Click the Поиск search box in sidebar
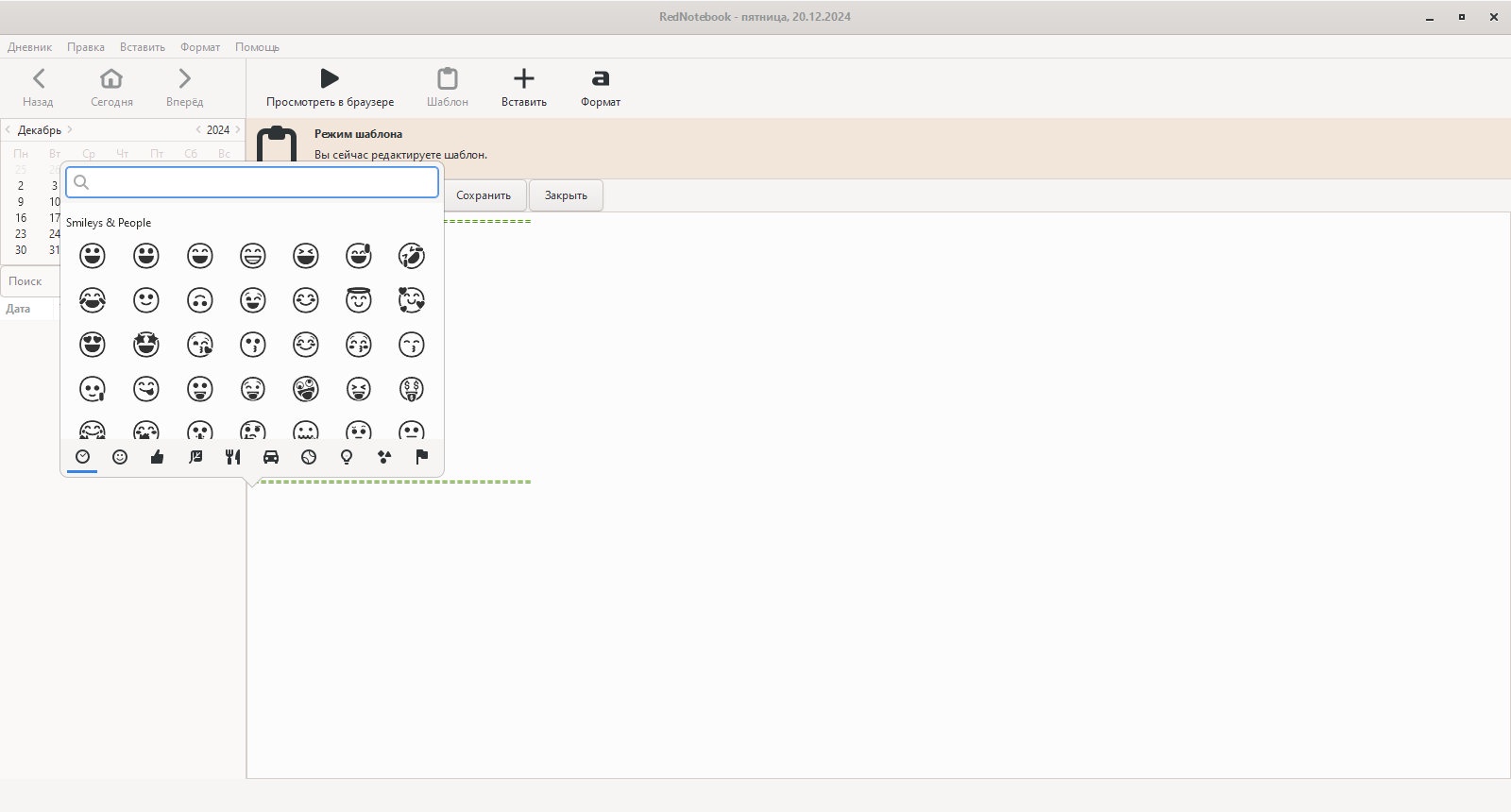Viewport: 1511px width, 812px height. coord(31,281)
